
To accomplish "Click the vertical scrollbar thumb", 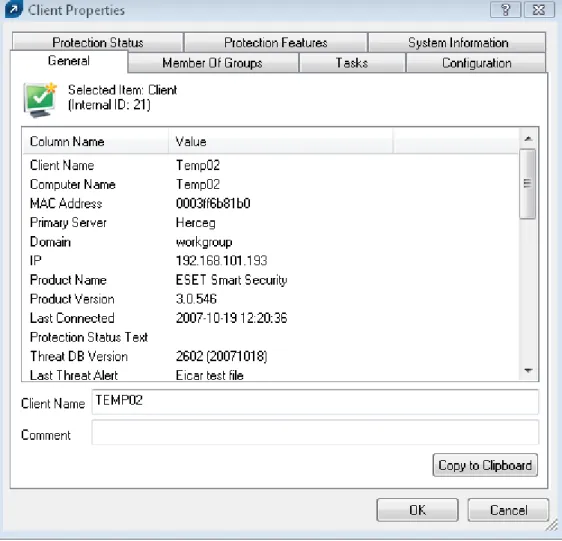I will pos(528,184).
